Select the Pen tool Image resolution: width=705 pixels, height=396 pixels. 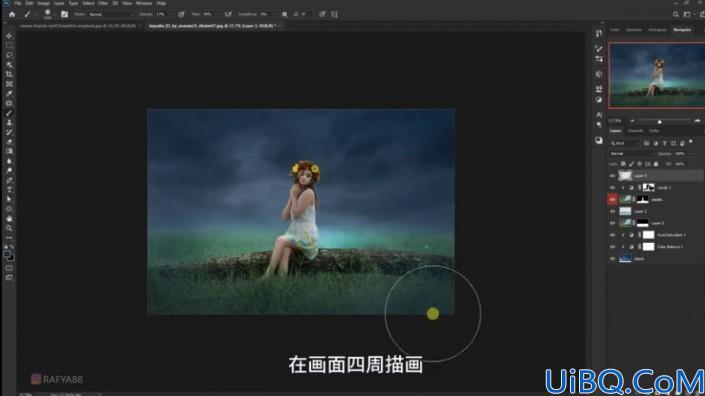tap(9, 180)
